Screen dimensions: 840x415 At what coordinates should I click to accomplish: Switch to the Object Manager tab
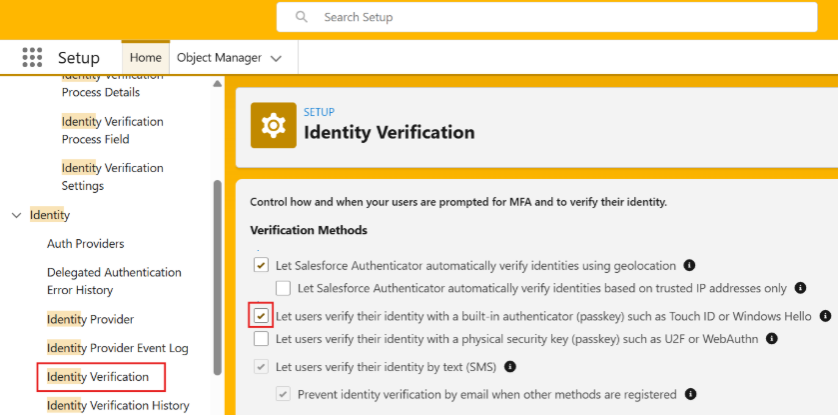coord(219,57)
